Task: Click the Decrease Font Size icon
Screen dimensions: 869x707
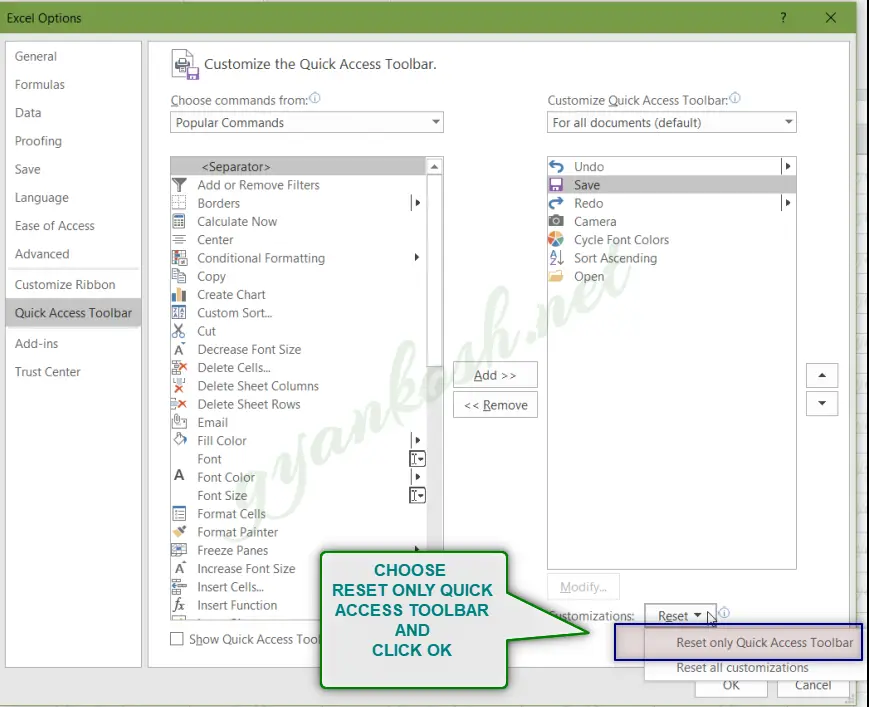Action: 179,349
